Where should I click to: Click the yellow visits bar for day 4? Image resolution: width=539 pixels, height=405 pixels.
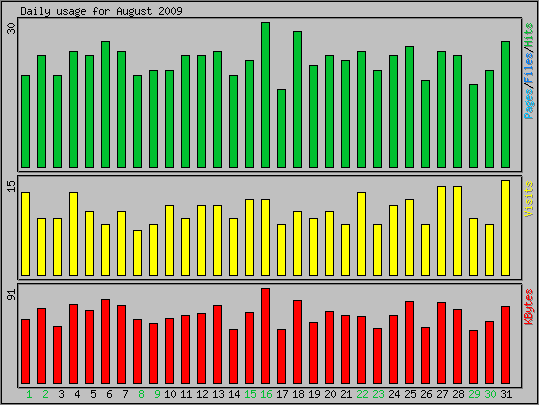(x=74, y=234)
